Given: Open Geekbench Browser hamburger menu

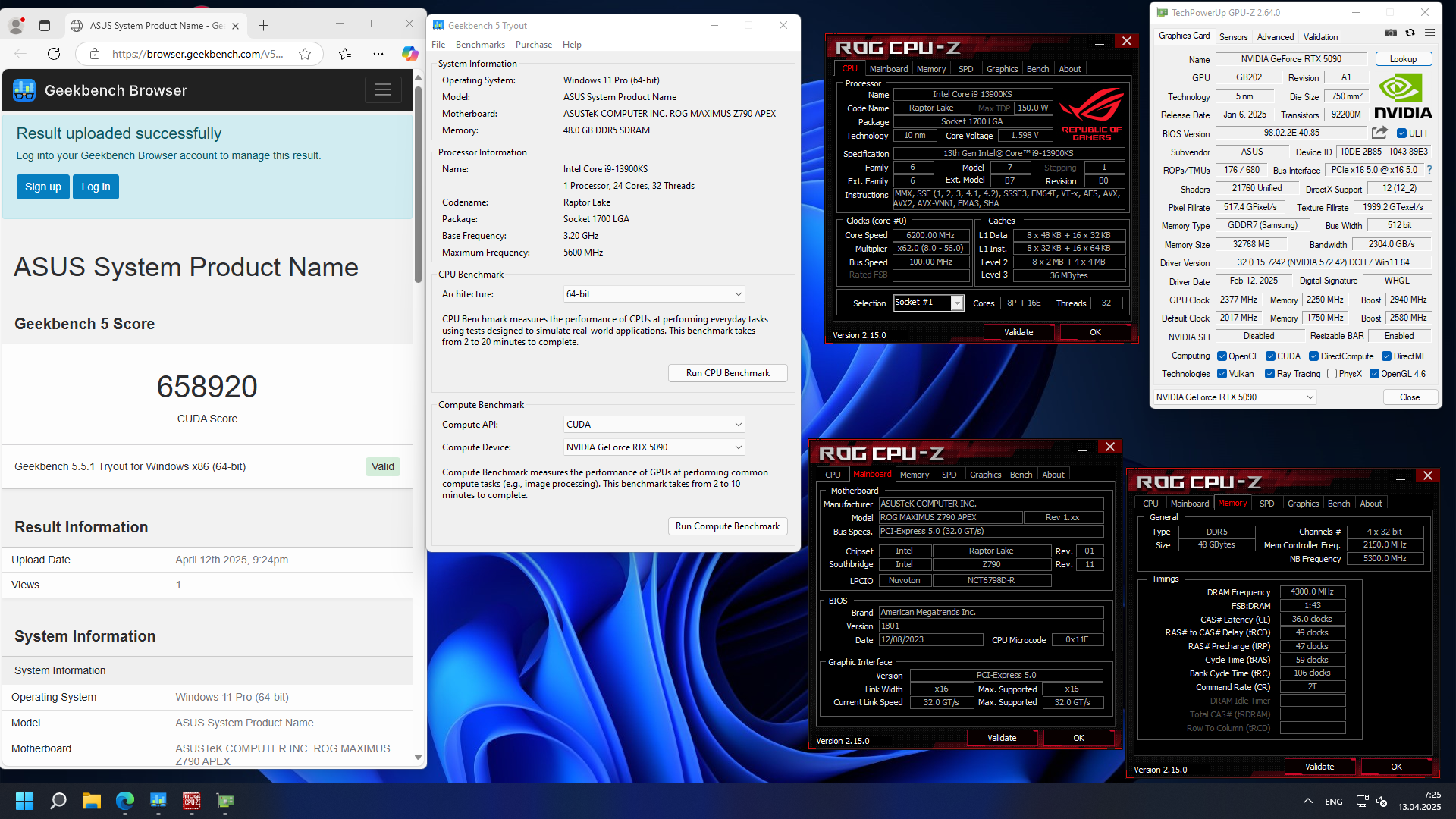Looking at the screenshot, I should point(383,90).
